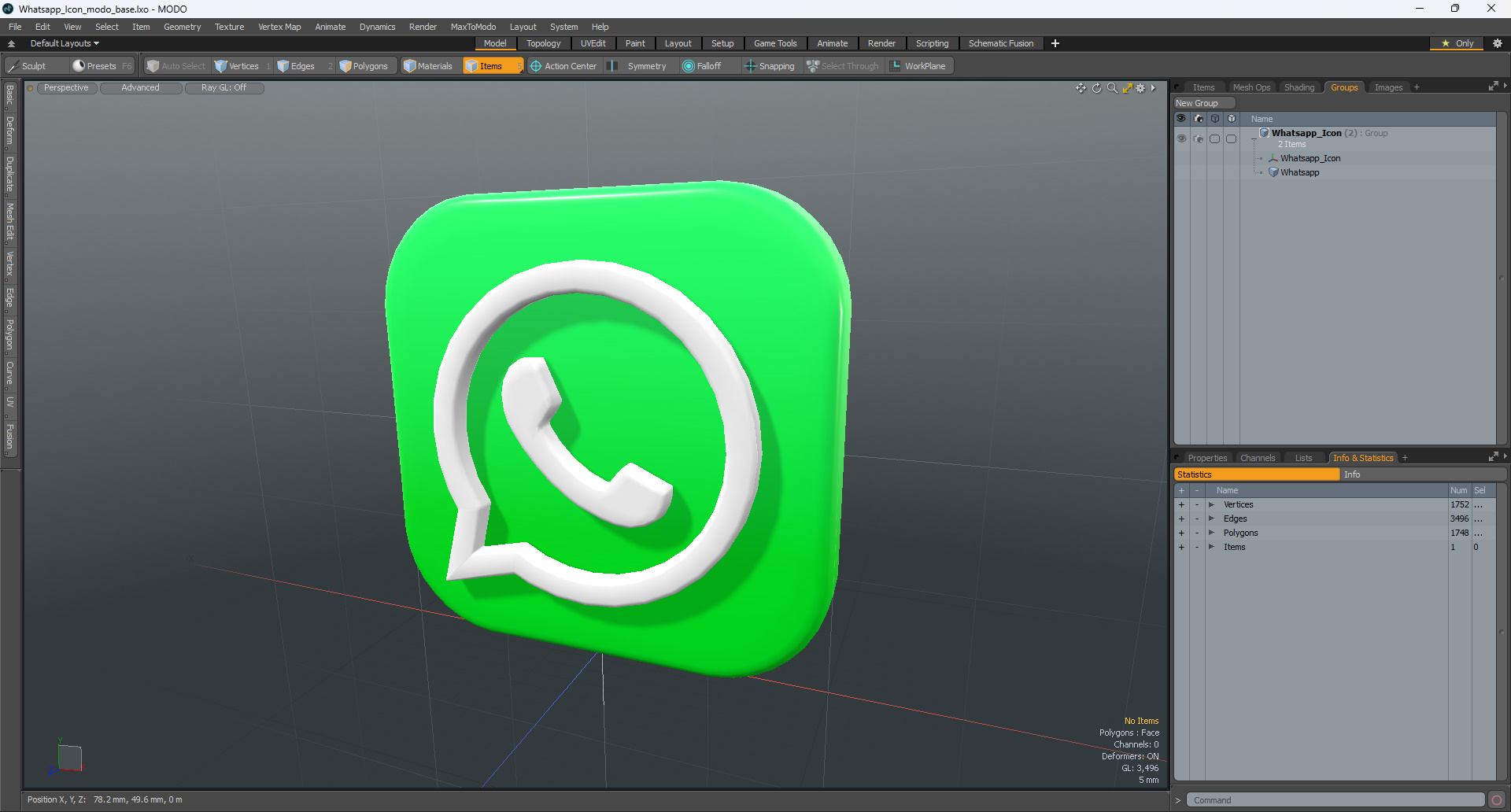Open the Properties tab
The image size is (1511, 812).
pos(1207,458)
